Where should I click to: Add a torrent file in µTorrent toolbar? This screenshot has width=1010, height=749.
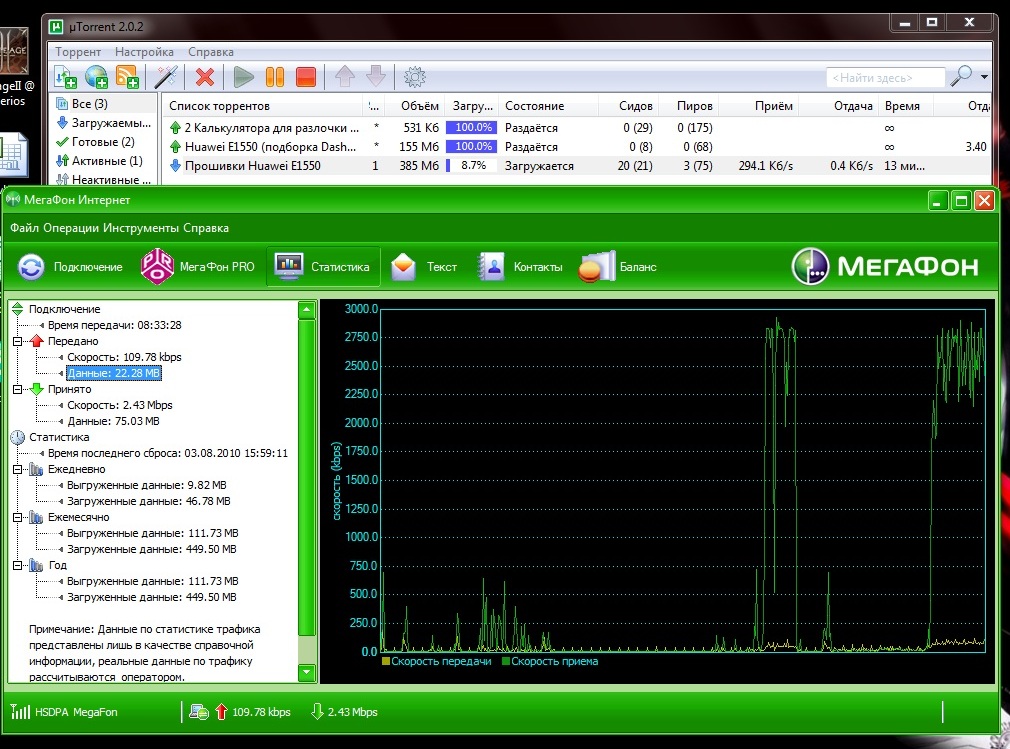pyautogui.click(x=66, y=77)
